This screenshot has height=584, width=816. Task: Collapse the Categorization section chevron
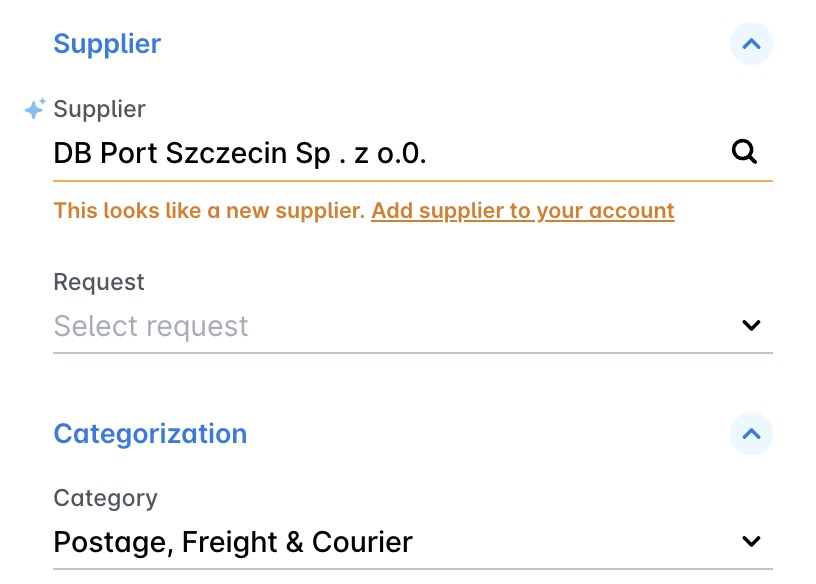pos(751,434)
